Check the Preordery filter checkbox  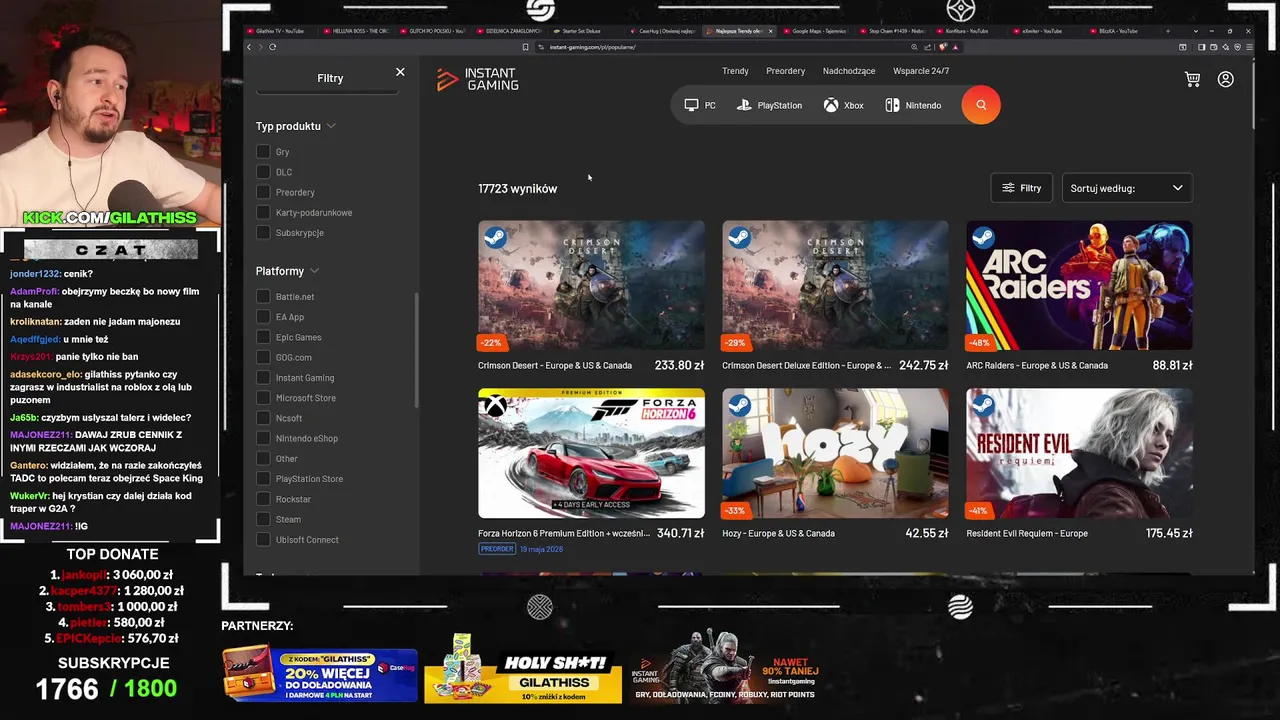click(x=263, y=192)
